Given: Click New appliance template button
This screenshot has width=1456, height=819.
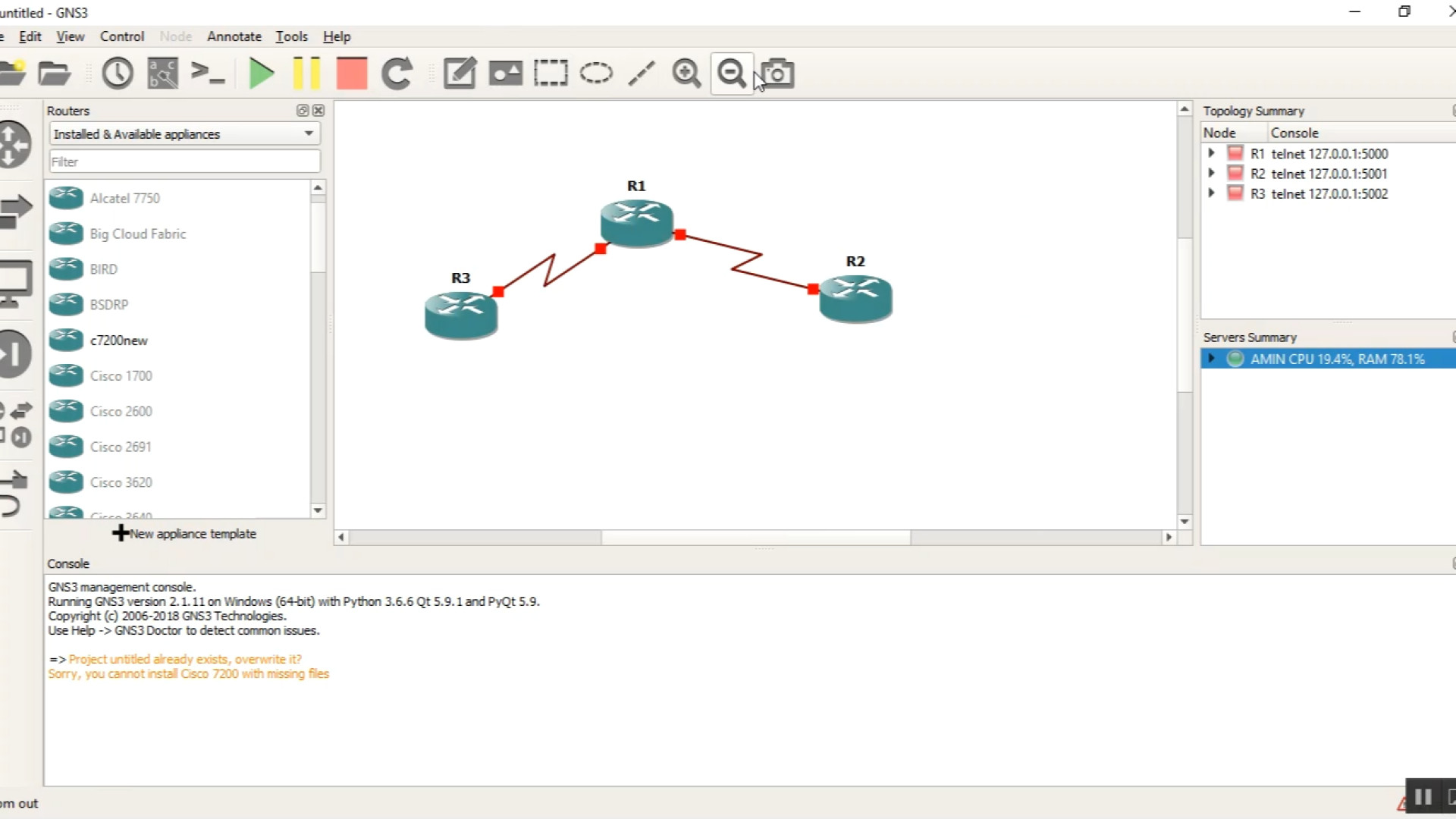Looking at the screenshot, I should coord(184,533).
